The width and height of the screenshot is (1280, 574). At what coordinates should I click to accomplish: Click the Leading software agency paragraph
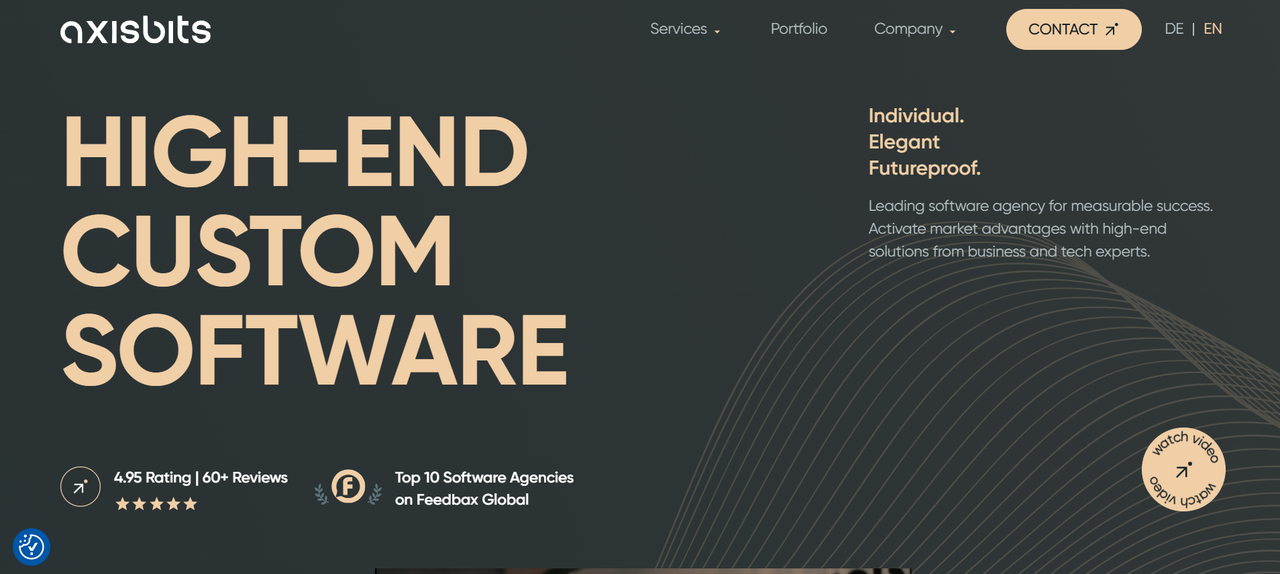click(1040, 229)
